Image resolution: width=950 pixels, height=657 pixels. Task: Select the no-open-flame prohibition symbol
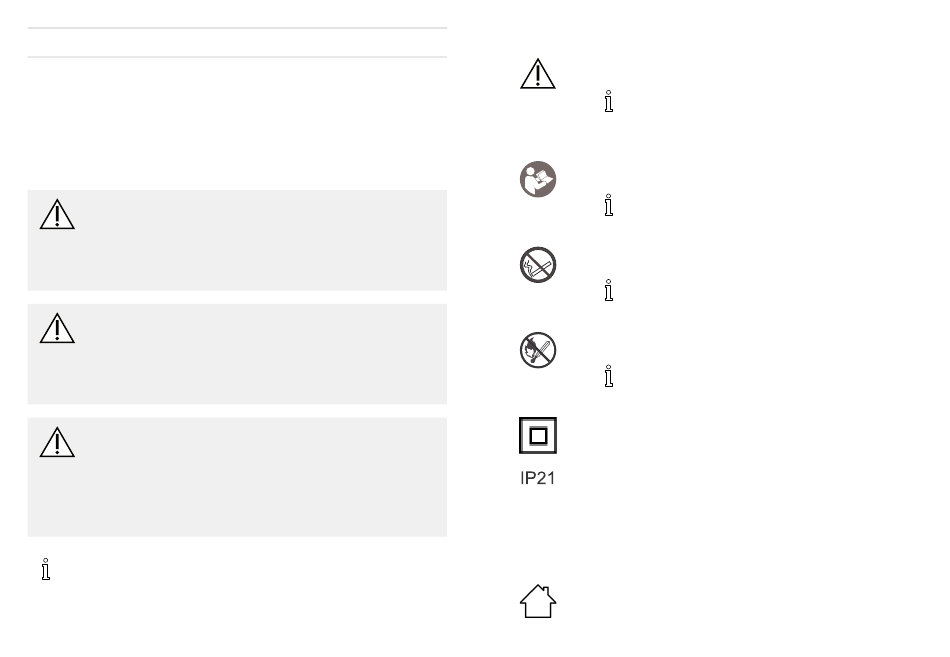[538, 350]
